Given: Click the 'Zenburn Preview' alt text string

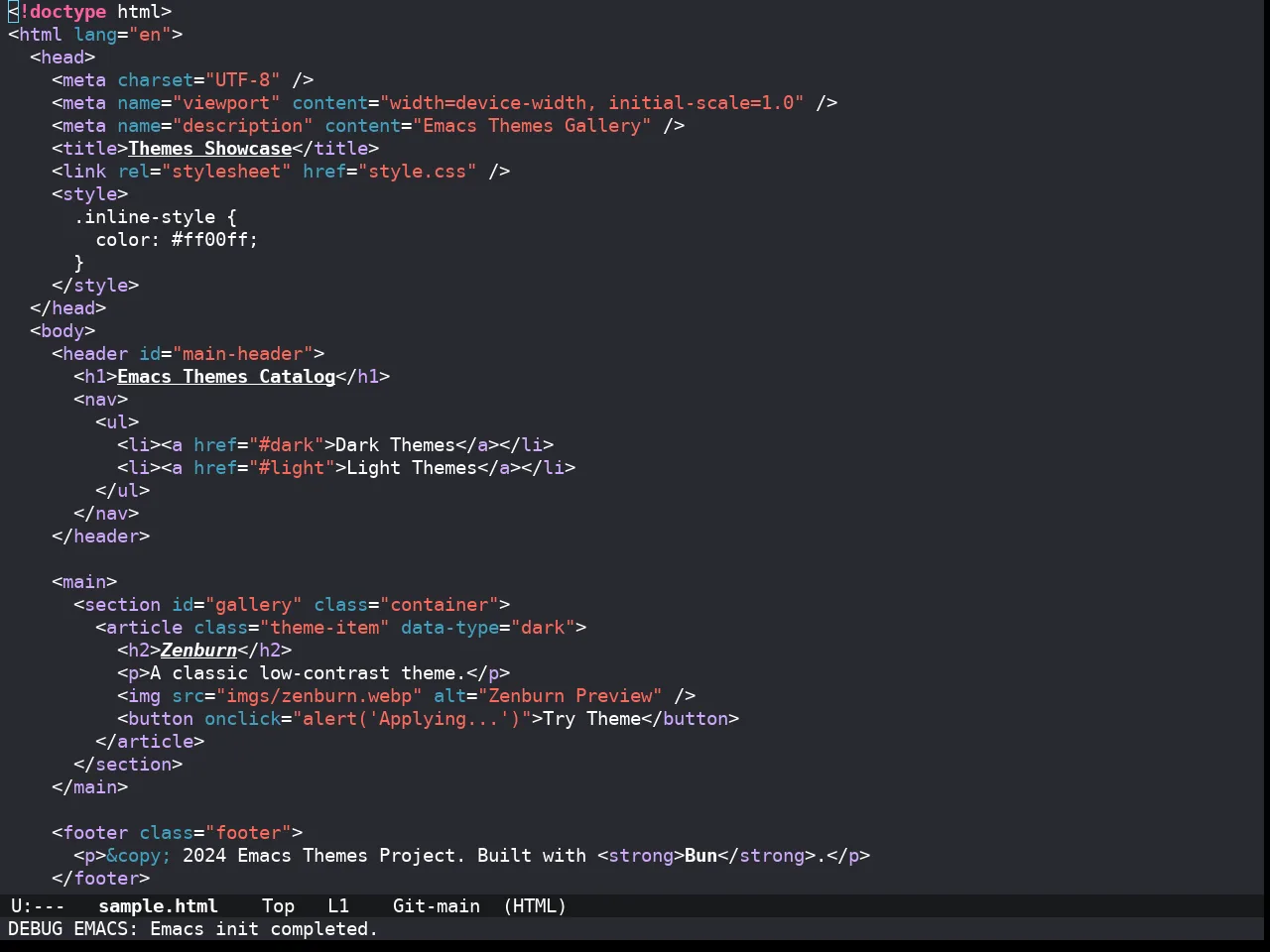Looking at the screenshot, I should tap(571, 696).
